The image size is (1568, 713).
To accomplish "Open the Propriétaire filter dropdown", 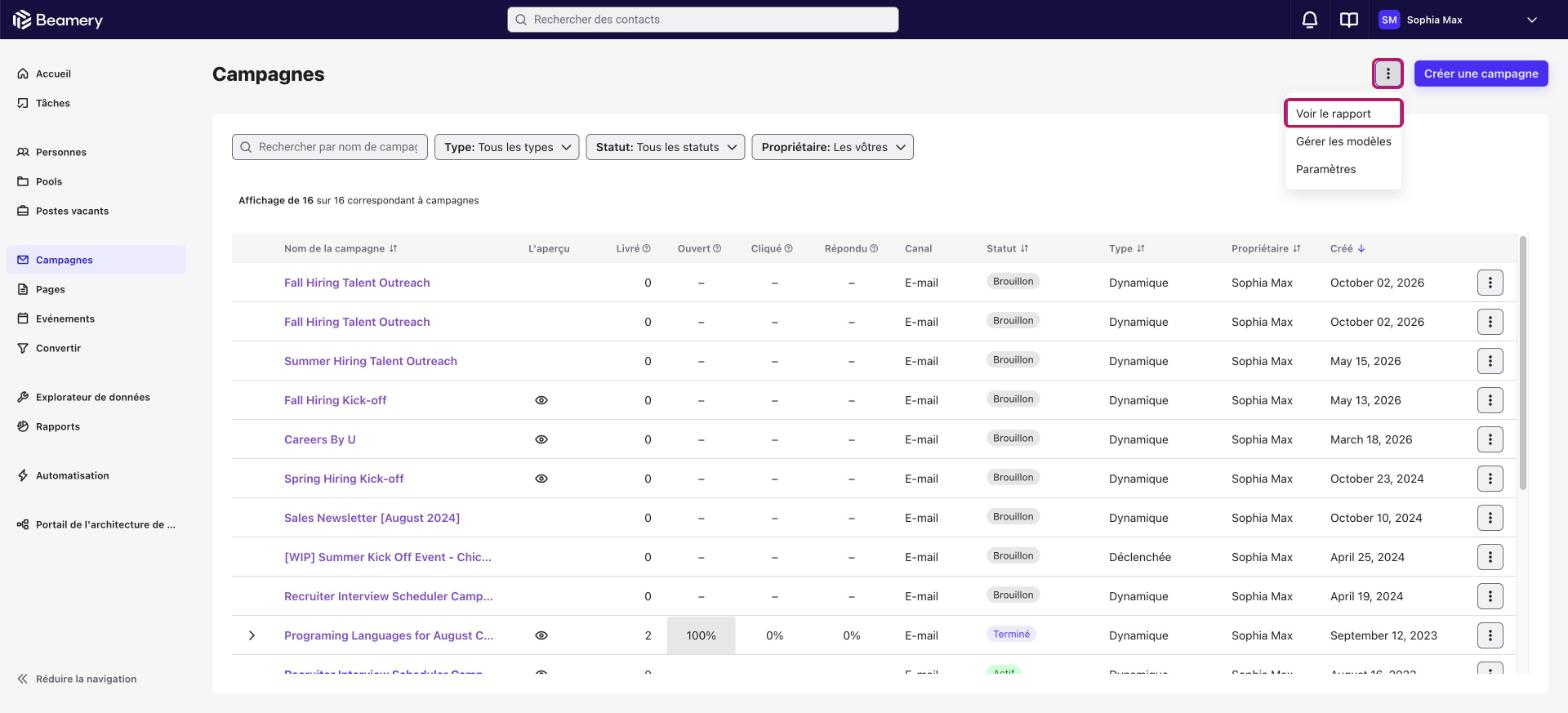I will pyautogui.click(x=832, y=147).
